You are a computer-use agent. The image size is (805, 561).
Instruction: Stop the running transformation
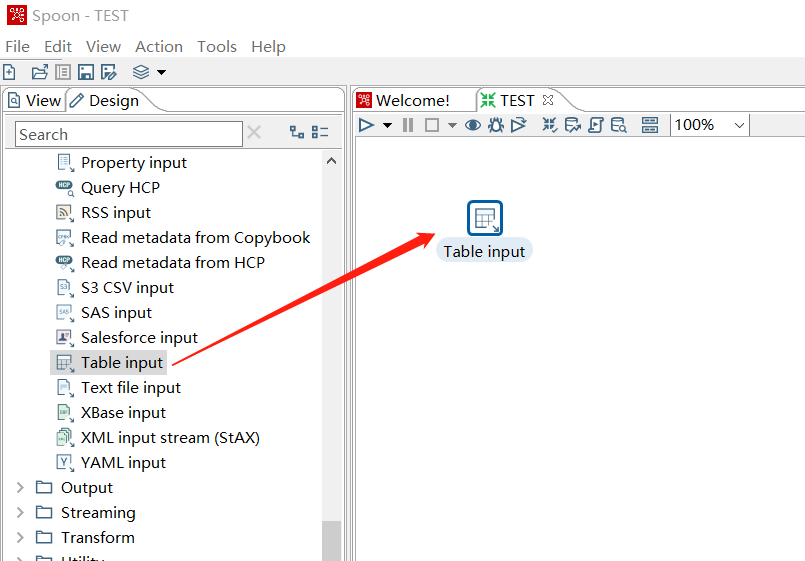click(x=432, y=125)
